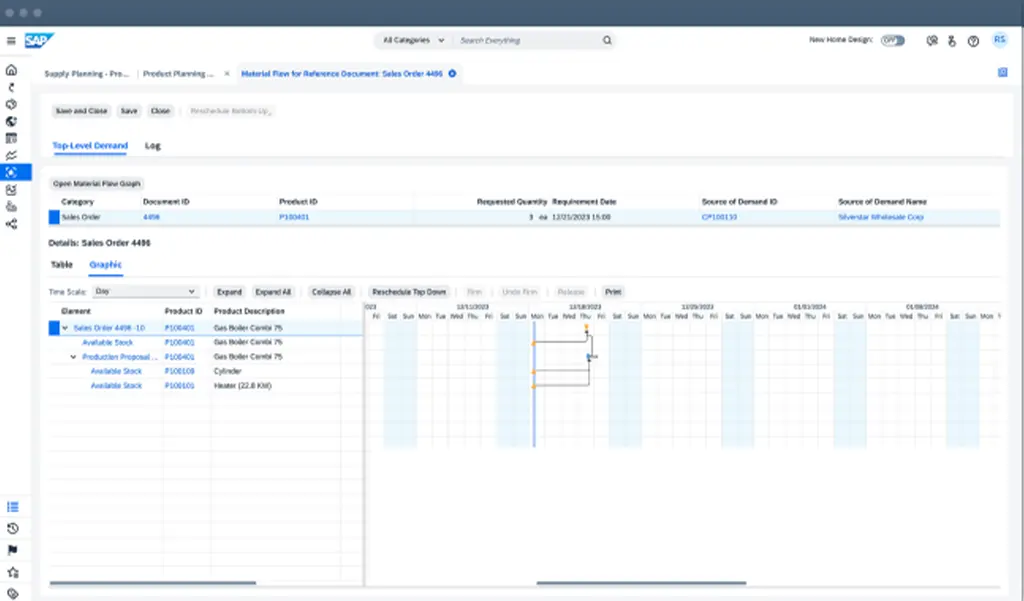Click the blue icon at the far right of the tab bar
This screenshot has width=1024, height=601.
pyautogui.click(x=1002, y=73)
